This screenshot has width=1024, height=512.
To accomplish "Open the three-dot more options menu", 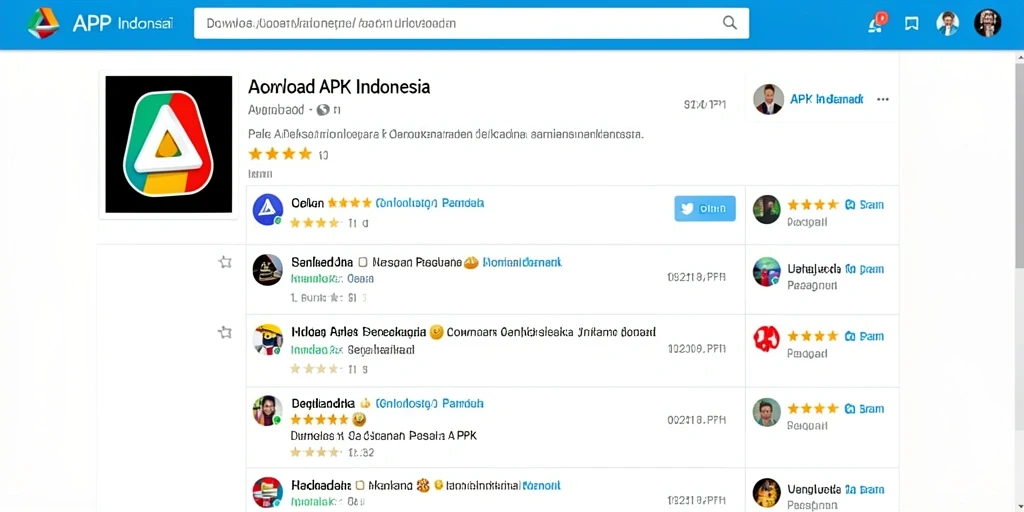I will click(x=883, y=99).
